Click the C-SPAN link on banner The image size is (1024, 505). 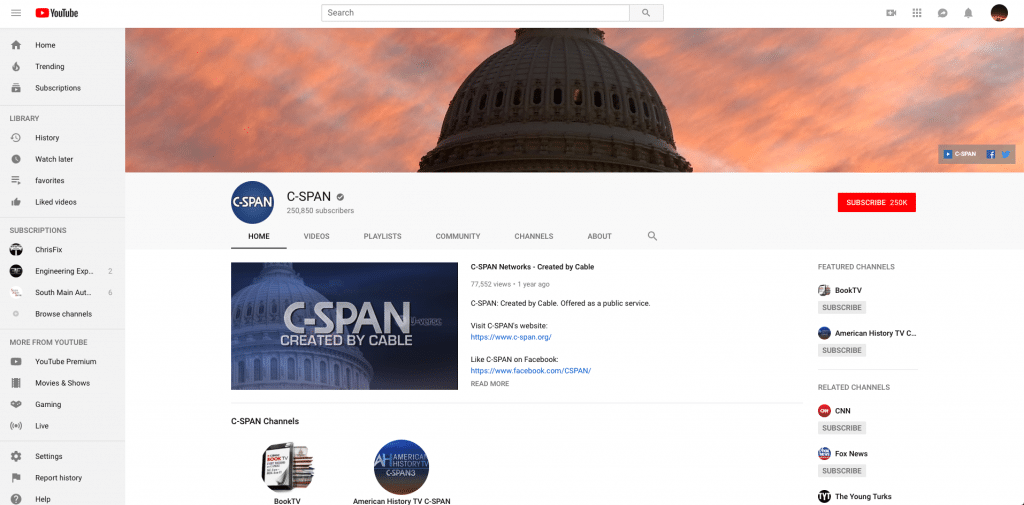click(959, 154)
